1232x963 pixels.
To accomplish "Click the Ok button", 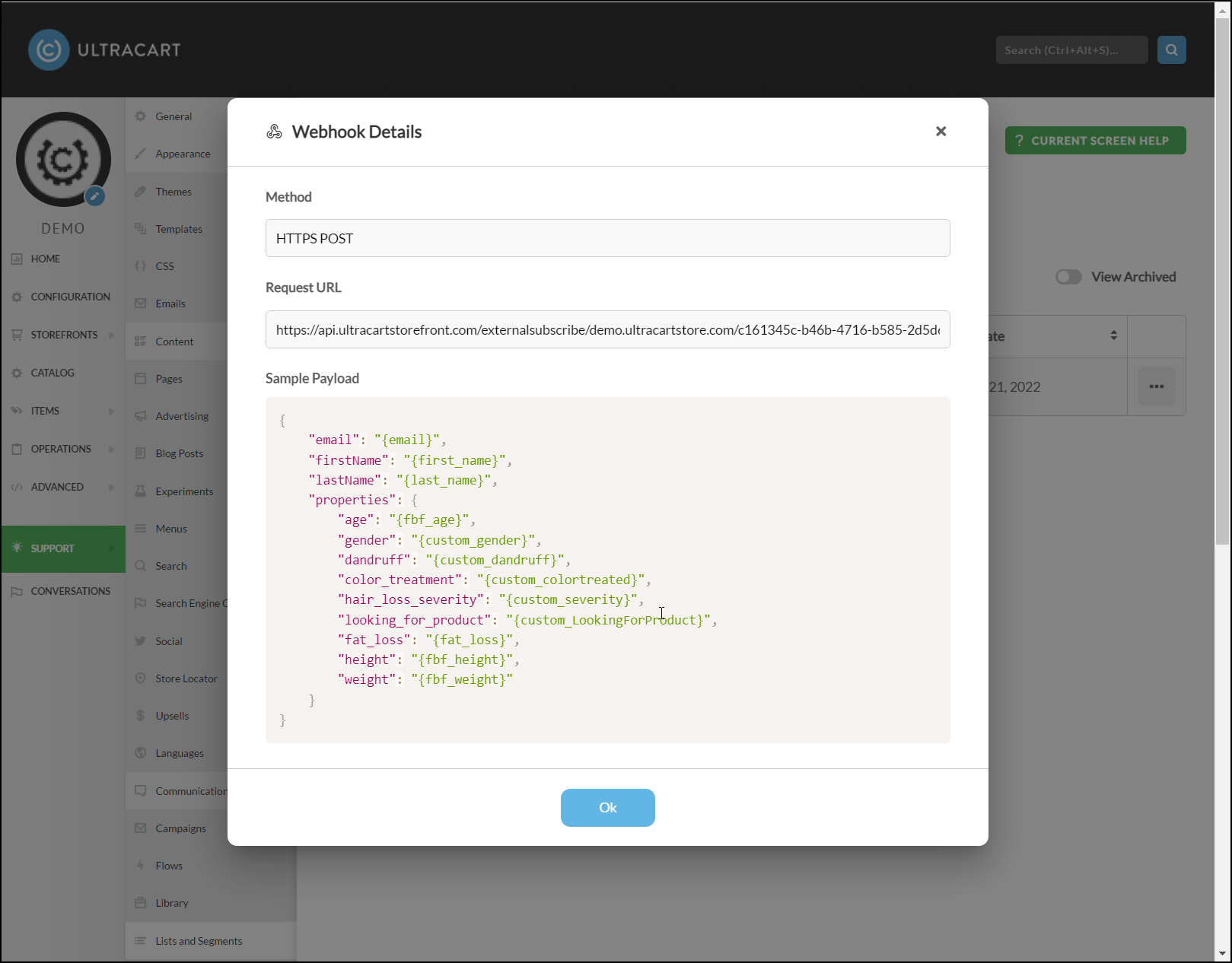I will tap(607, 807).
